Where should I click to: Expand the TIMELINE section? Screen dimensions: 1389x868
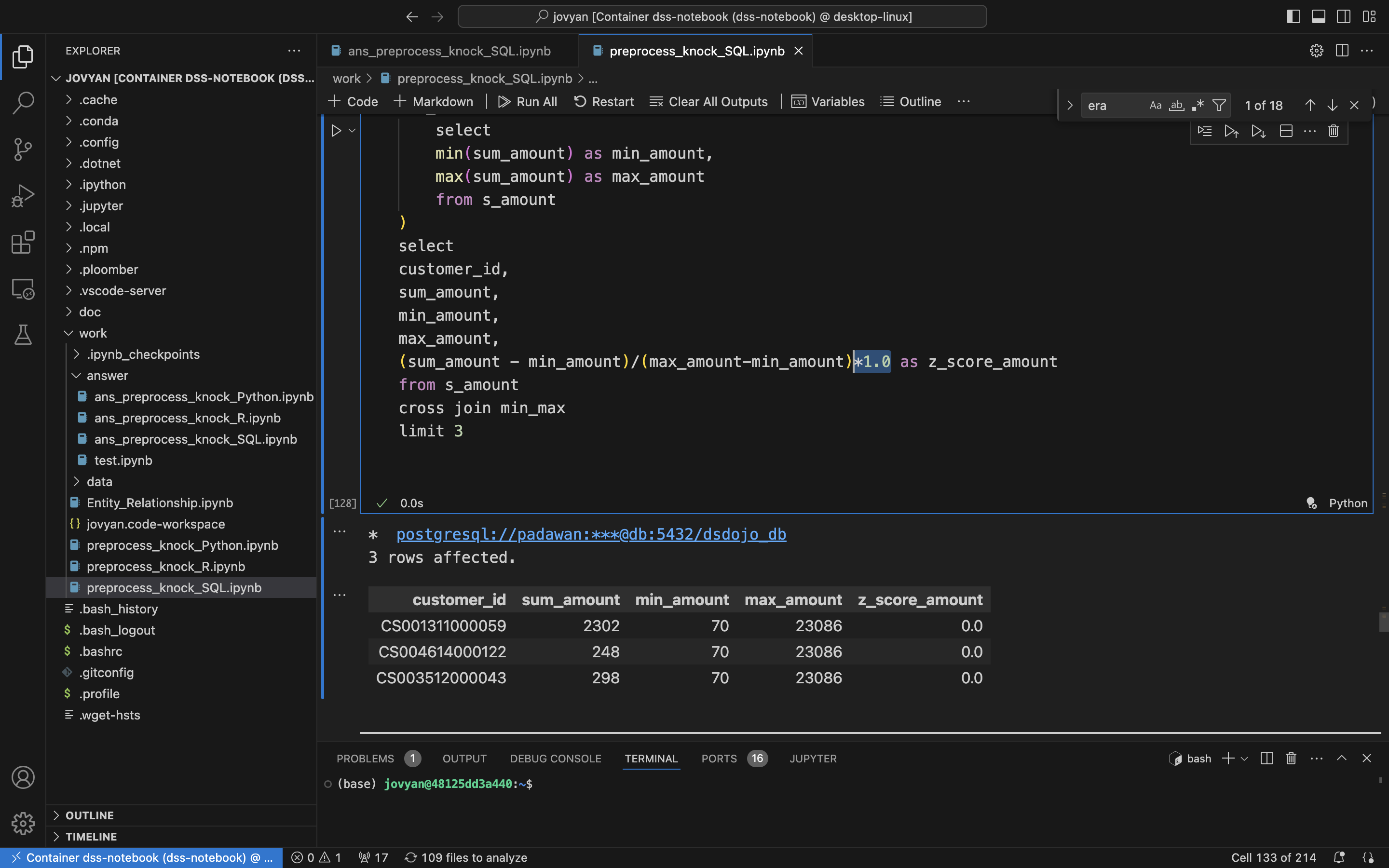[181, 837]
